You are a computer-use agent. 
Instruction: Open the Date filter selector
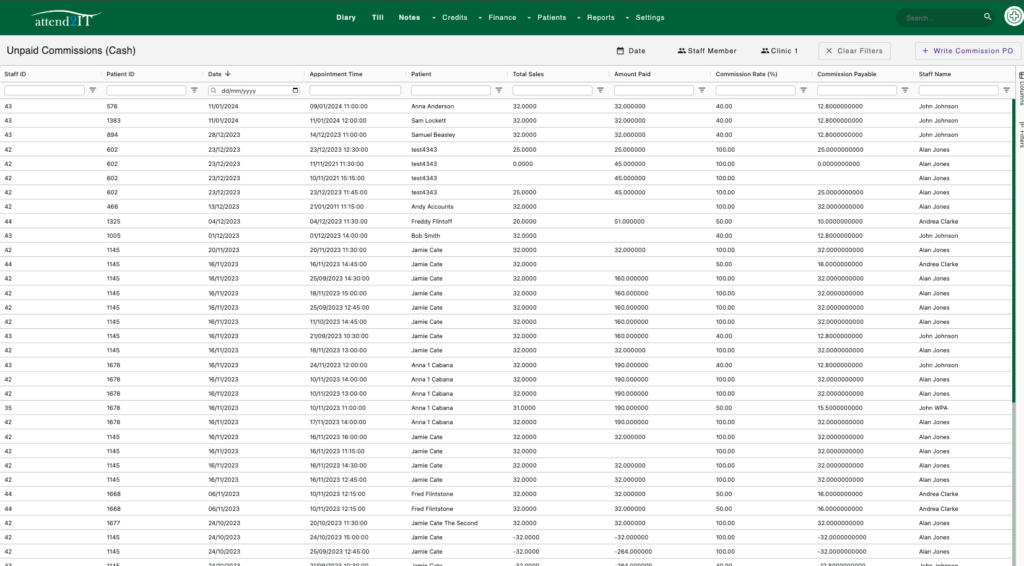coord(631,51)
